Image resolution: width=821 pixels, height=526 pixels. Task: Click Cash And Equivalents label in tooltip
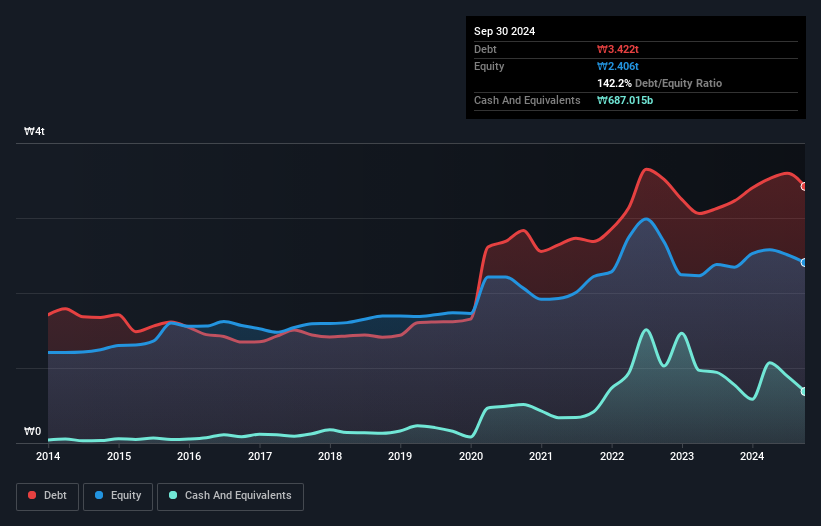coord(527,100)
